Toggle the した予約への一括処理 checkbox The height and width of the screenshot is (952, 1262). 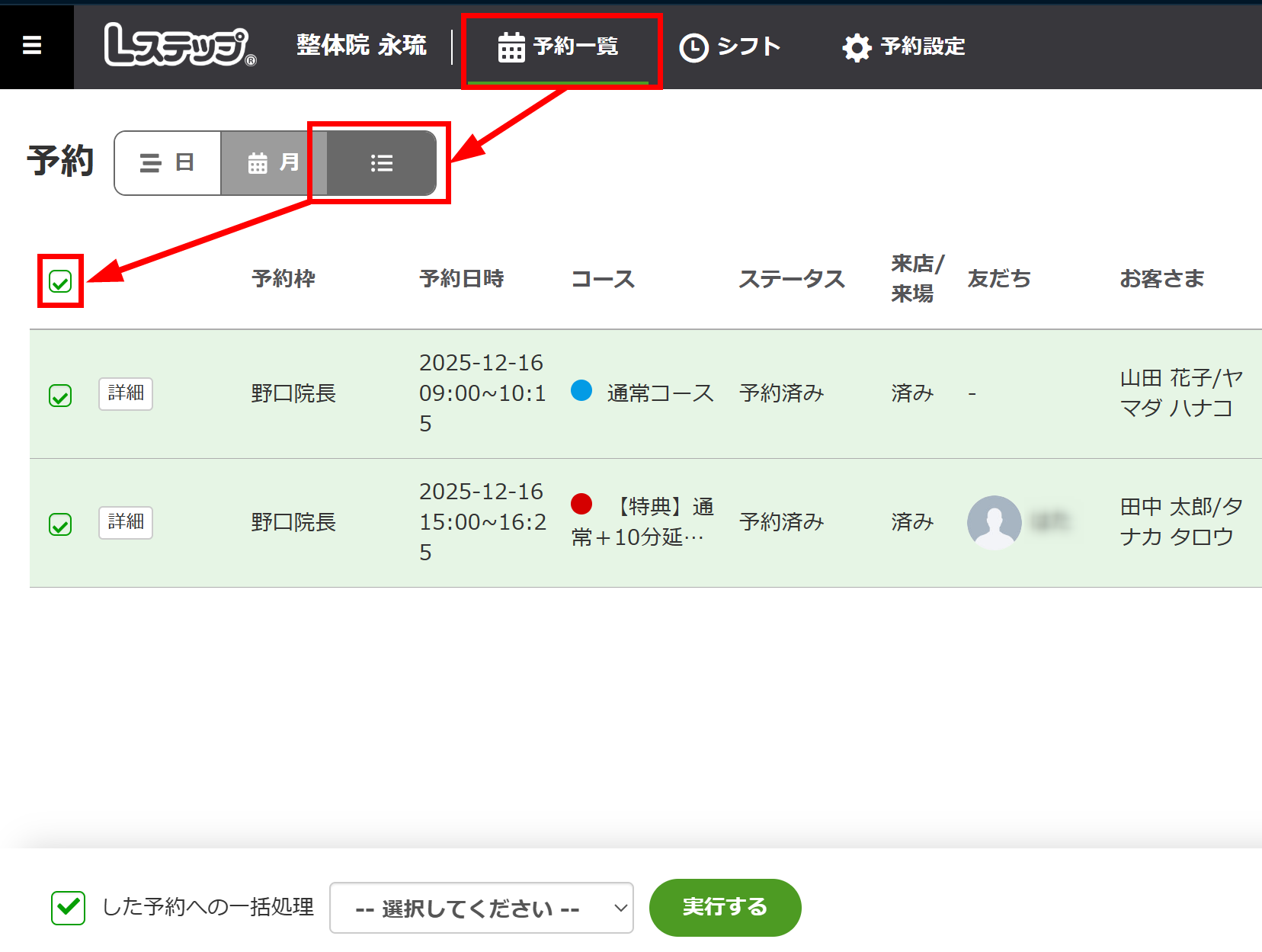(x=67, y=907)
